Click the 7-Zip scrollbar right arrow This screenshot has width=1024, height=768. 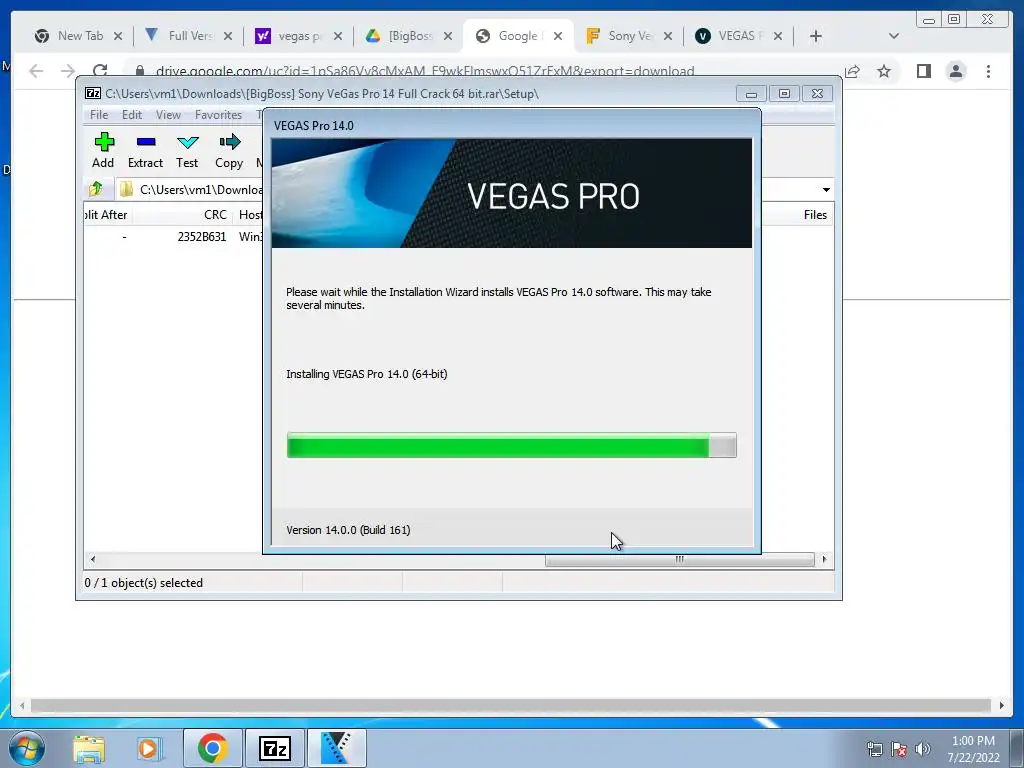824,560
